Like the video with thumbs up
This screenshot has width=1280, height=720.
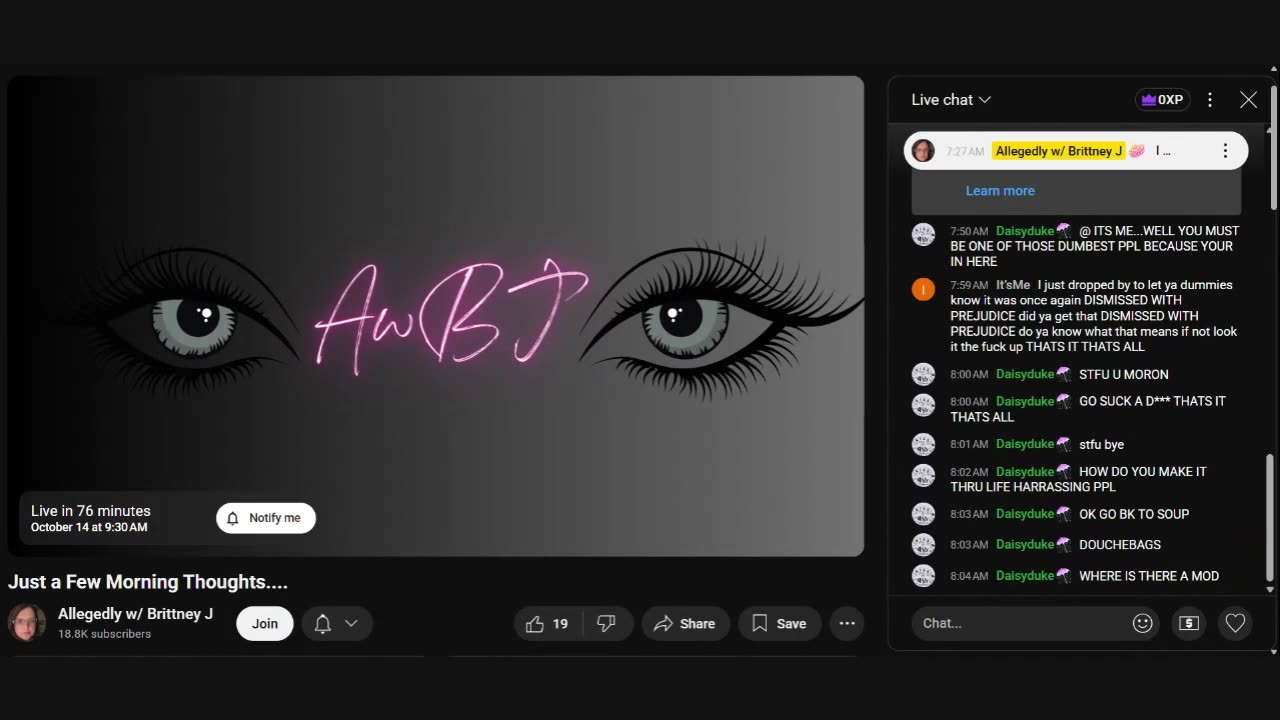point(547,624)
